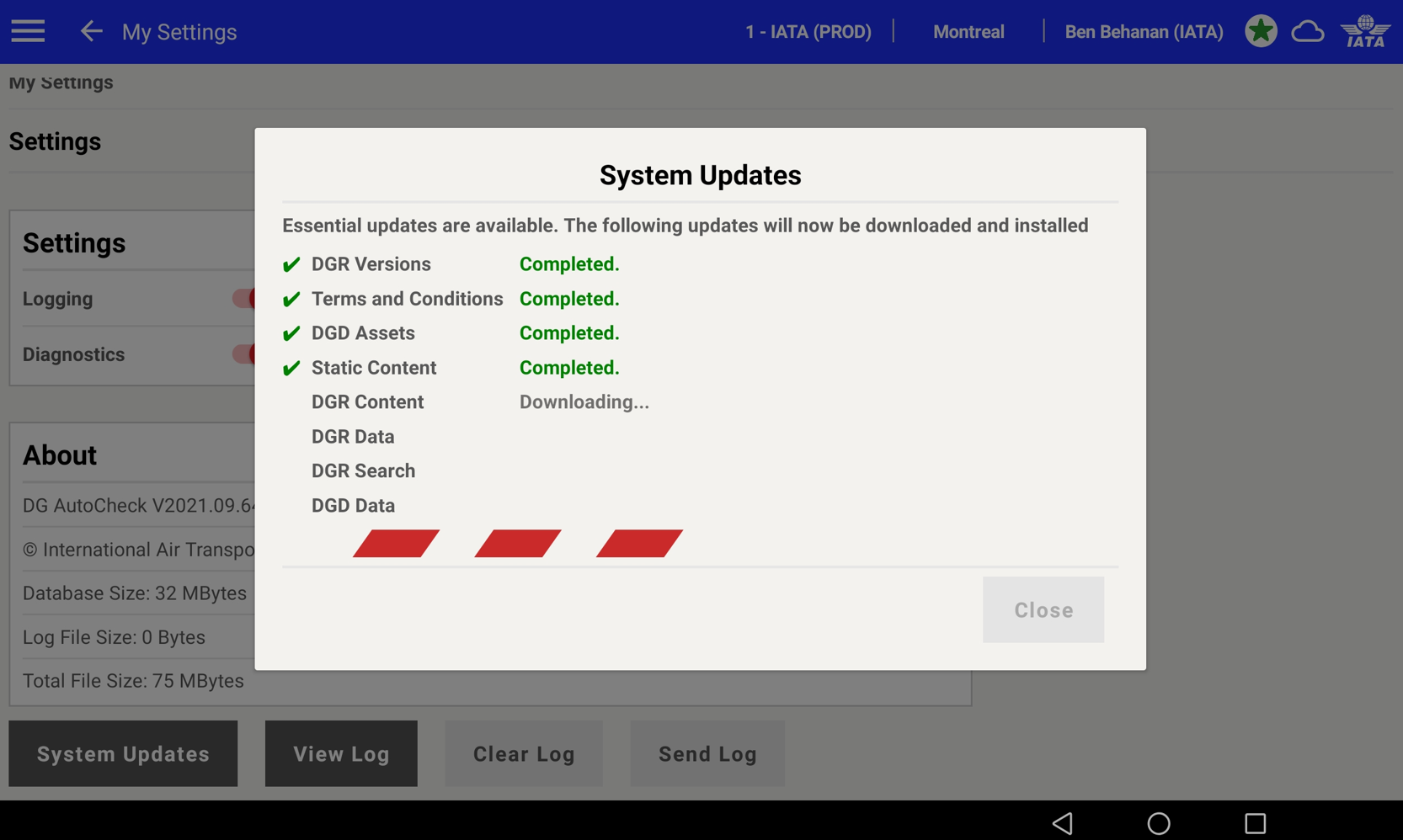
Task: Tap the Static Content checkmark
Action: pyautogui.click(x=291, y=368)
